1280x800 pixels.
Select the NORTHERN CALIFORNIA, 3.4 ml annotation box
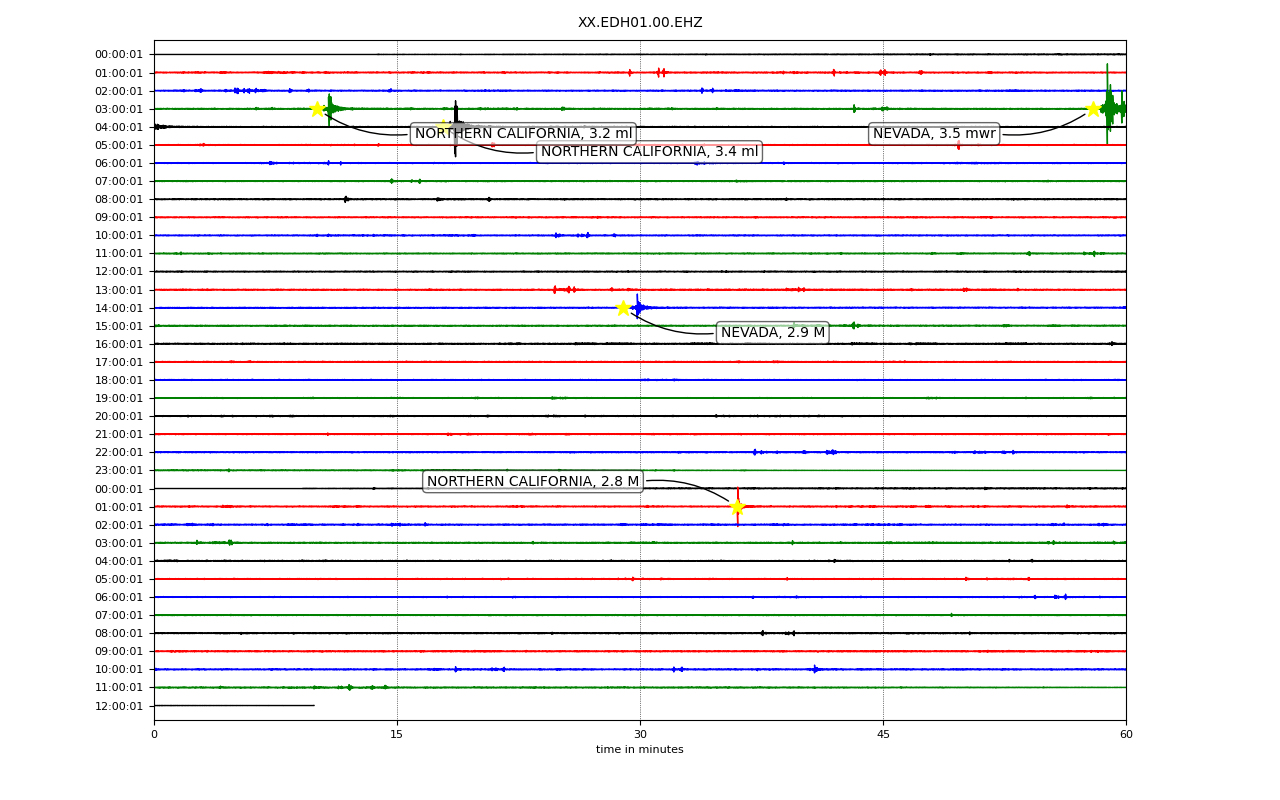click(649, 152)
